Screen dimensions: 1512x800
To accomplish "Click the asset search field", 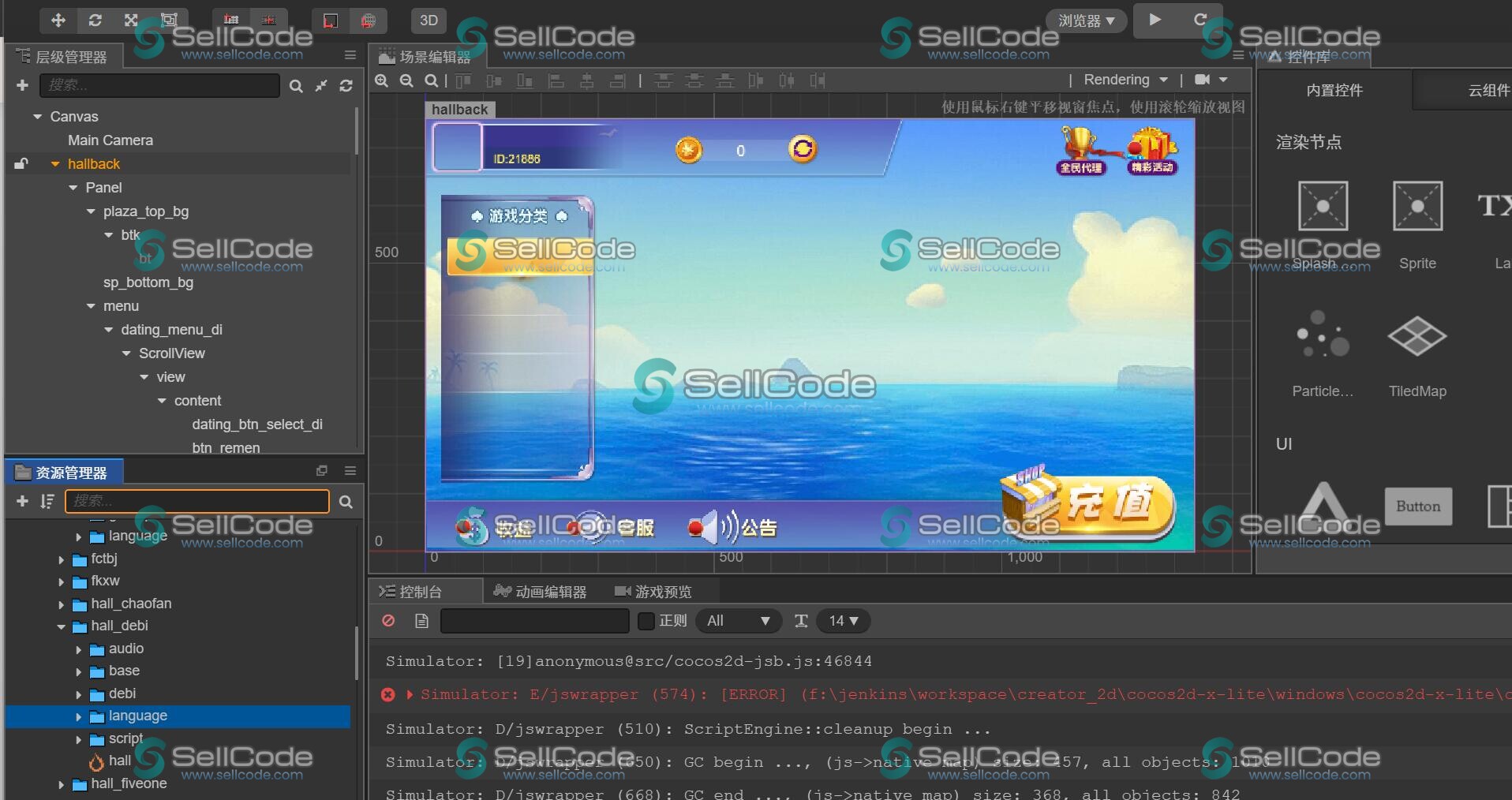I will pos(197,502).
